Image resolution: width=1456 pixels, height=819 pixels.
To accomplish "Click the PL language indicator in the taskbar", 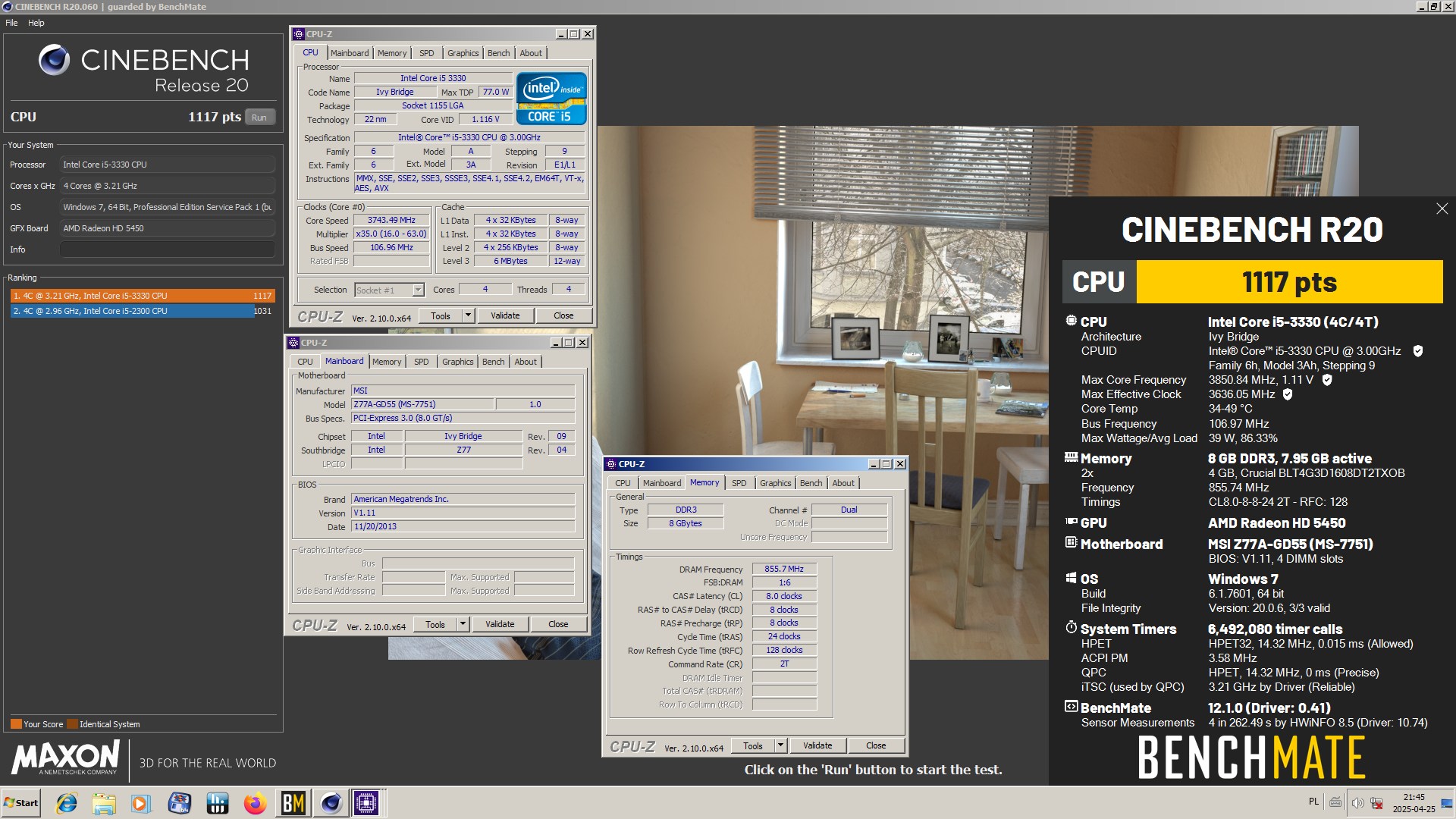I will 1313,802.
